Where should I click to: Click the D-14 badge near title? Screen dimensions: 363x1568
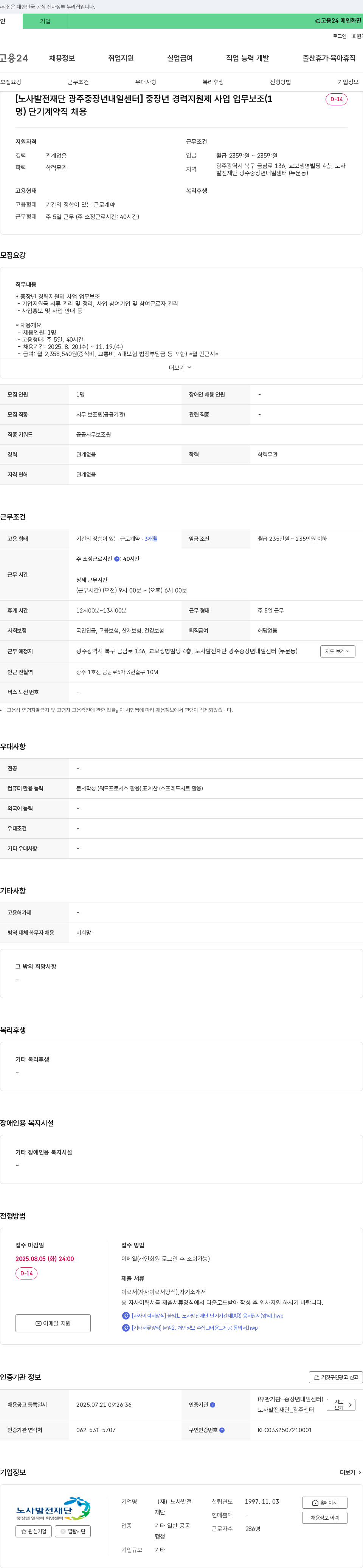click(336, 99)
